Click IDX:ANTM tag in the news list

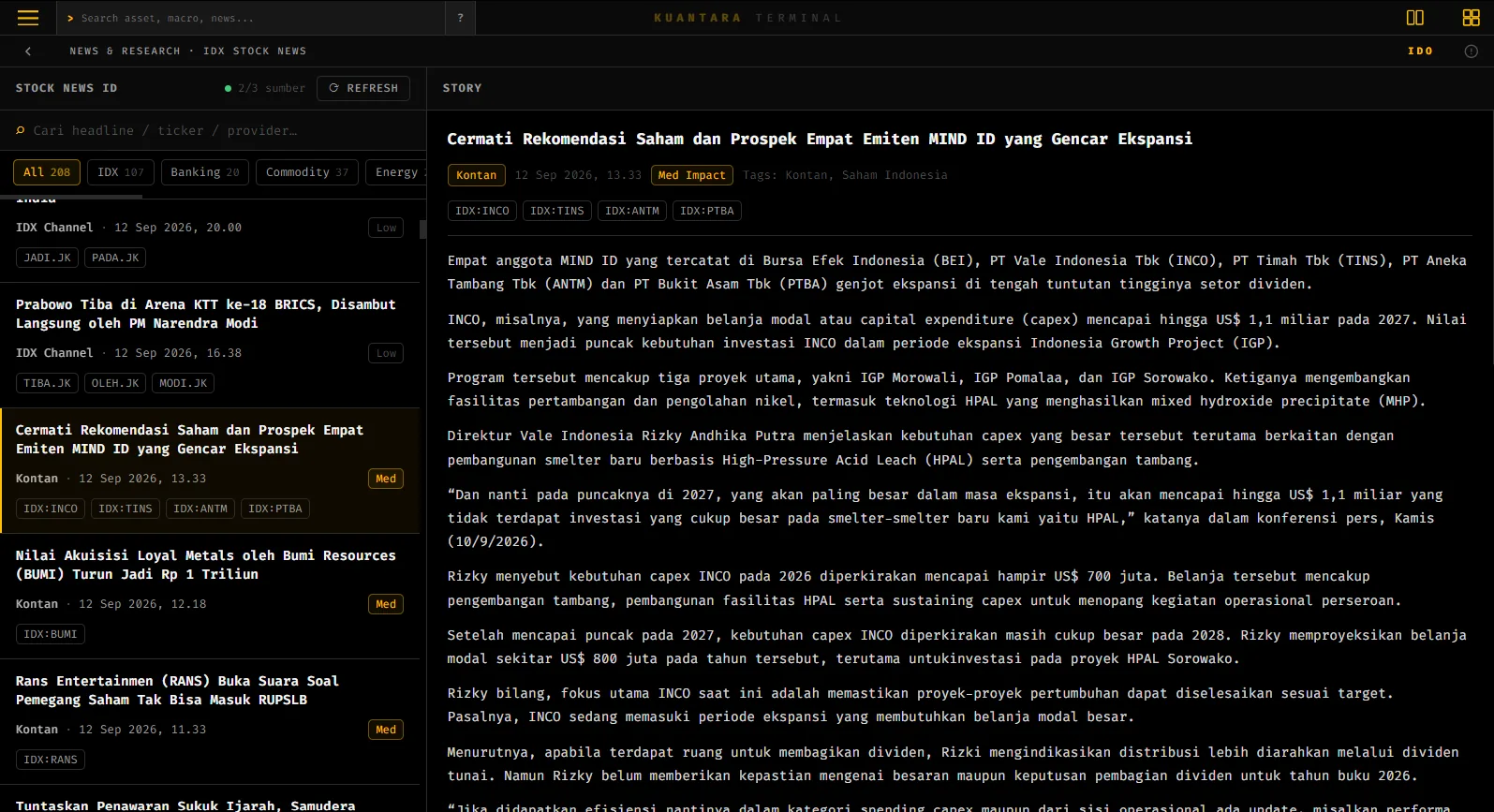click(200, 509)
